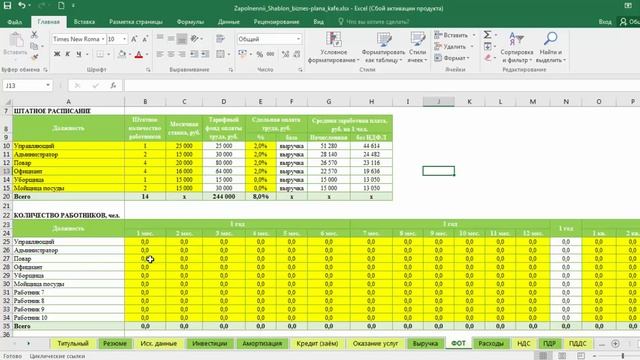Open Резюме sheet tab
This screenshot has height=360, width=640.
[115, 344]
